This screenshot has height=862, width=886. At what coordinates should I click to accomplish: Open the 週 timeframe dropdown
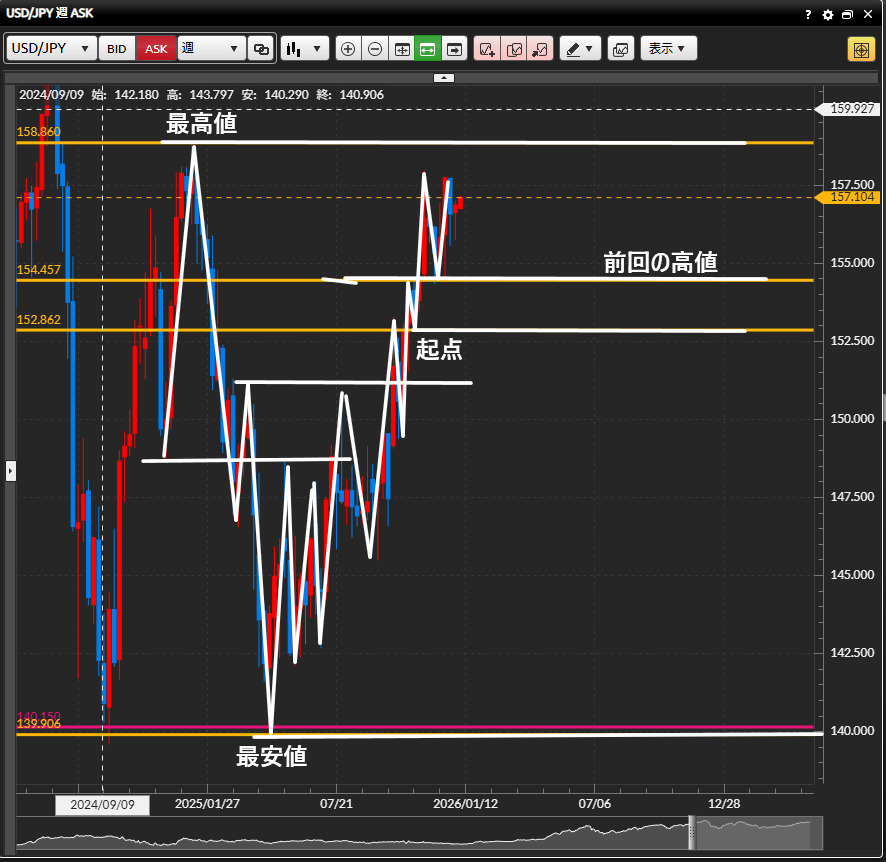click(211, 49)
